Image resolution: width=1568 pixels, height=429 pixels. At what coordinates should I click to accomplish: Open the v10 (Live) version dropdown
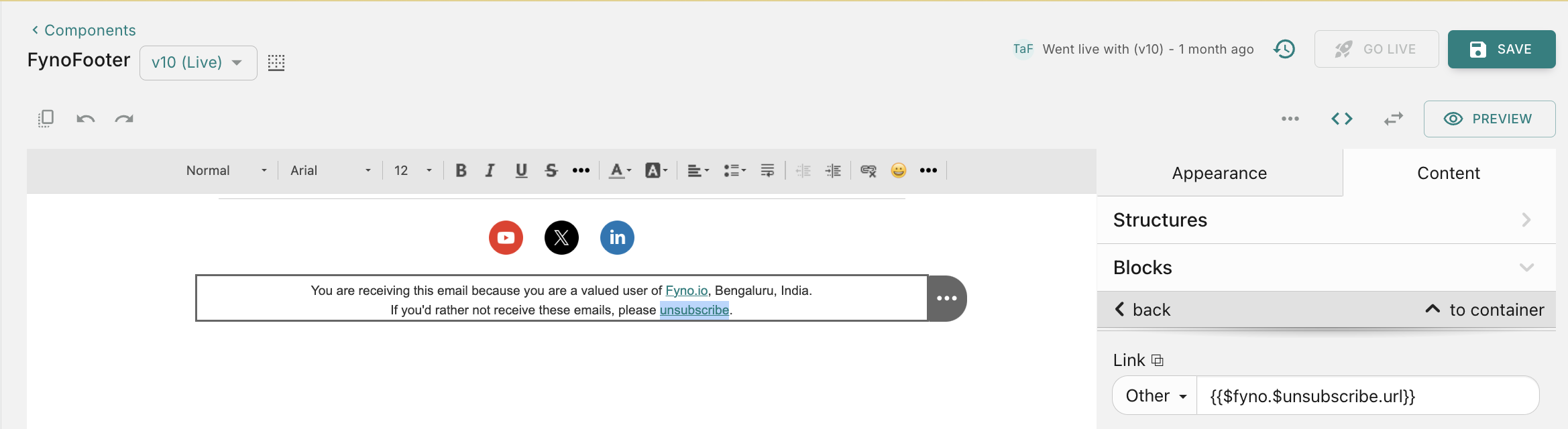(198, 62)
